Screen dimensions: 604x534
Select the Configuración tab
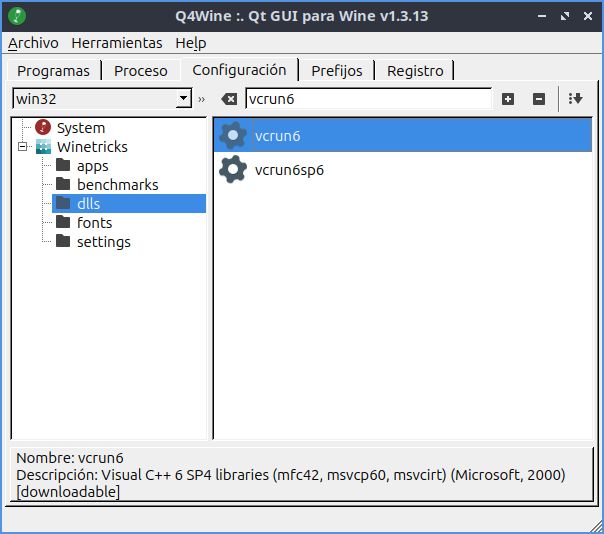click(x=239, y=70)
